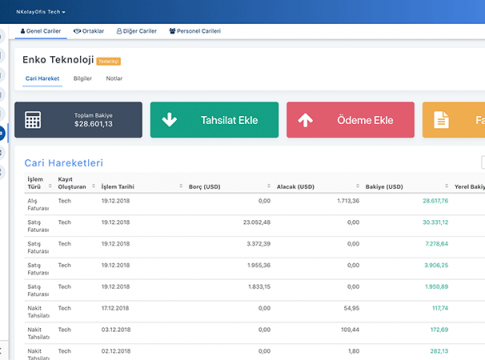Click the Borç amount 1.833,15
The image size is (485, 360).
click(259, 287)
